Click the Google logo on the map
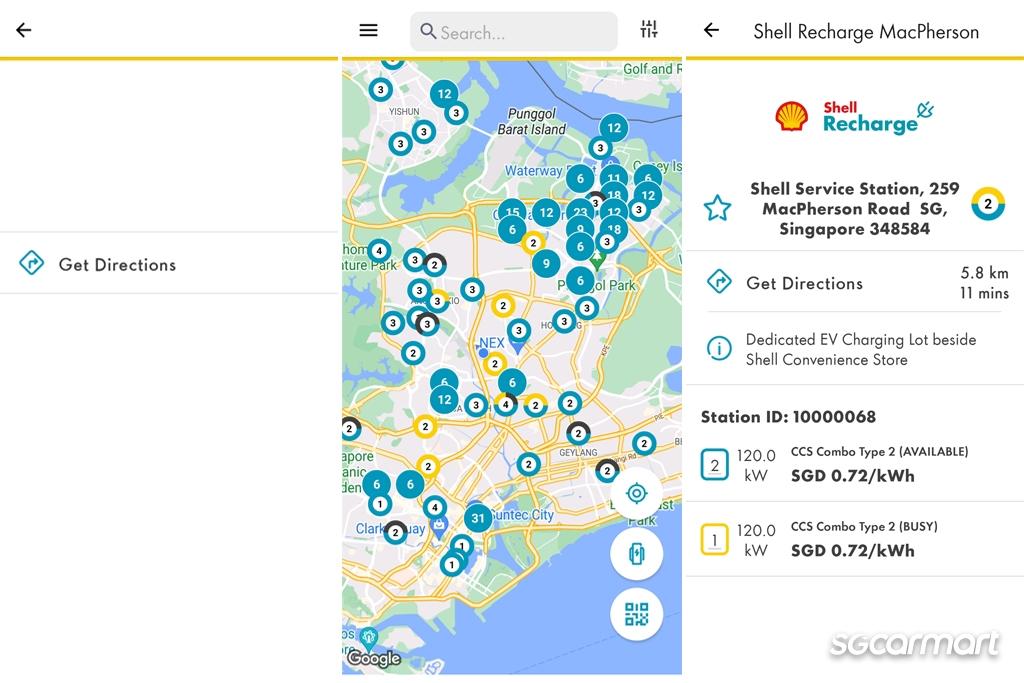 click(x=373, y=658)
